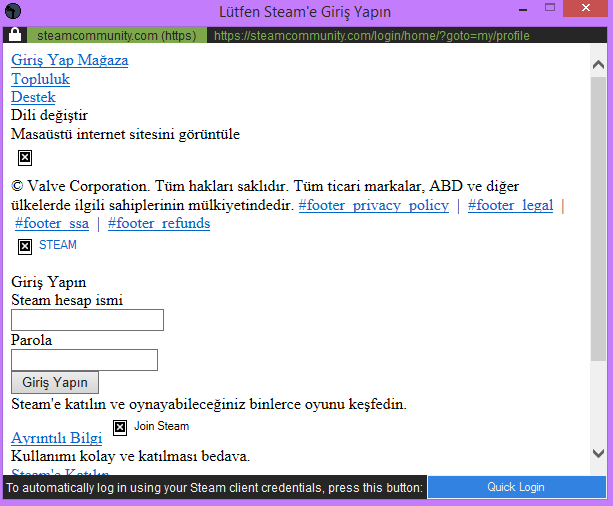
Task: Open the Giriş Yap Mağaza link
Action: coord(70,60)
